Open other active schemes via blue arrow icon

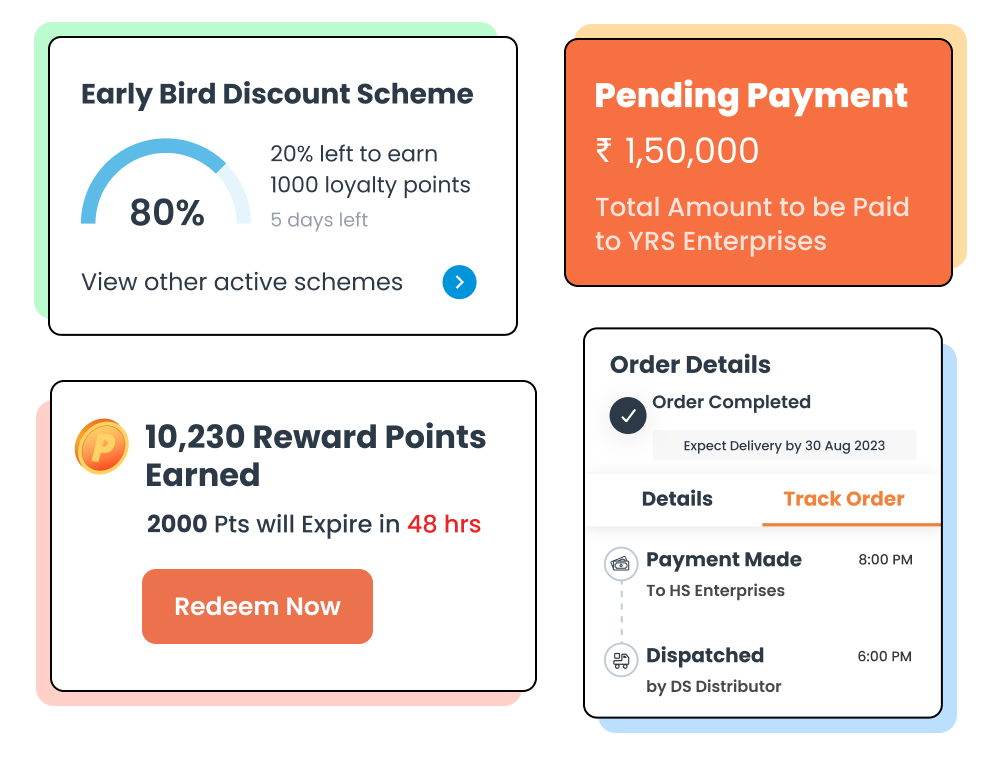[x=459, y=282]
